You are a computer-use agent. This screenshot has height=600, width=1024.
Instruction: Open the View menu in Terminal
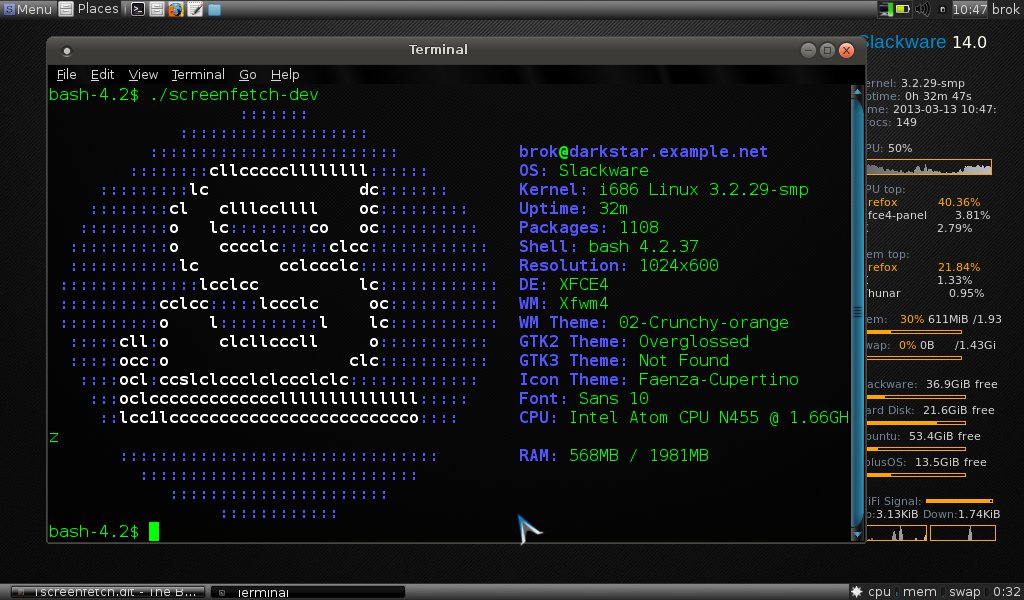tap(143, 74)
